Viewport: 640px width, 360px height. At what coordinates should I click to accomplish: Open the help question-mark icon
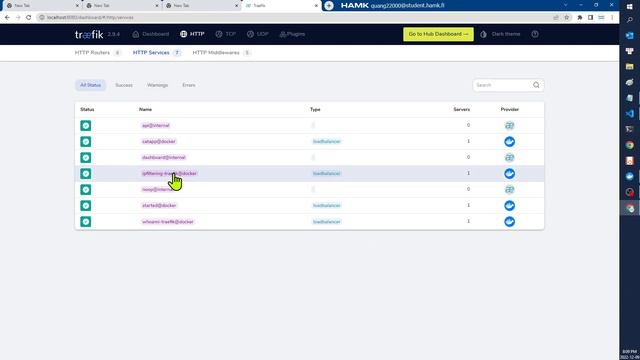[535, 34]
